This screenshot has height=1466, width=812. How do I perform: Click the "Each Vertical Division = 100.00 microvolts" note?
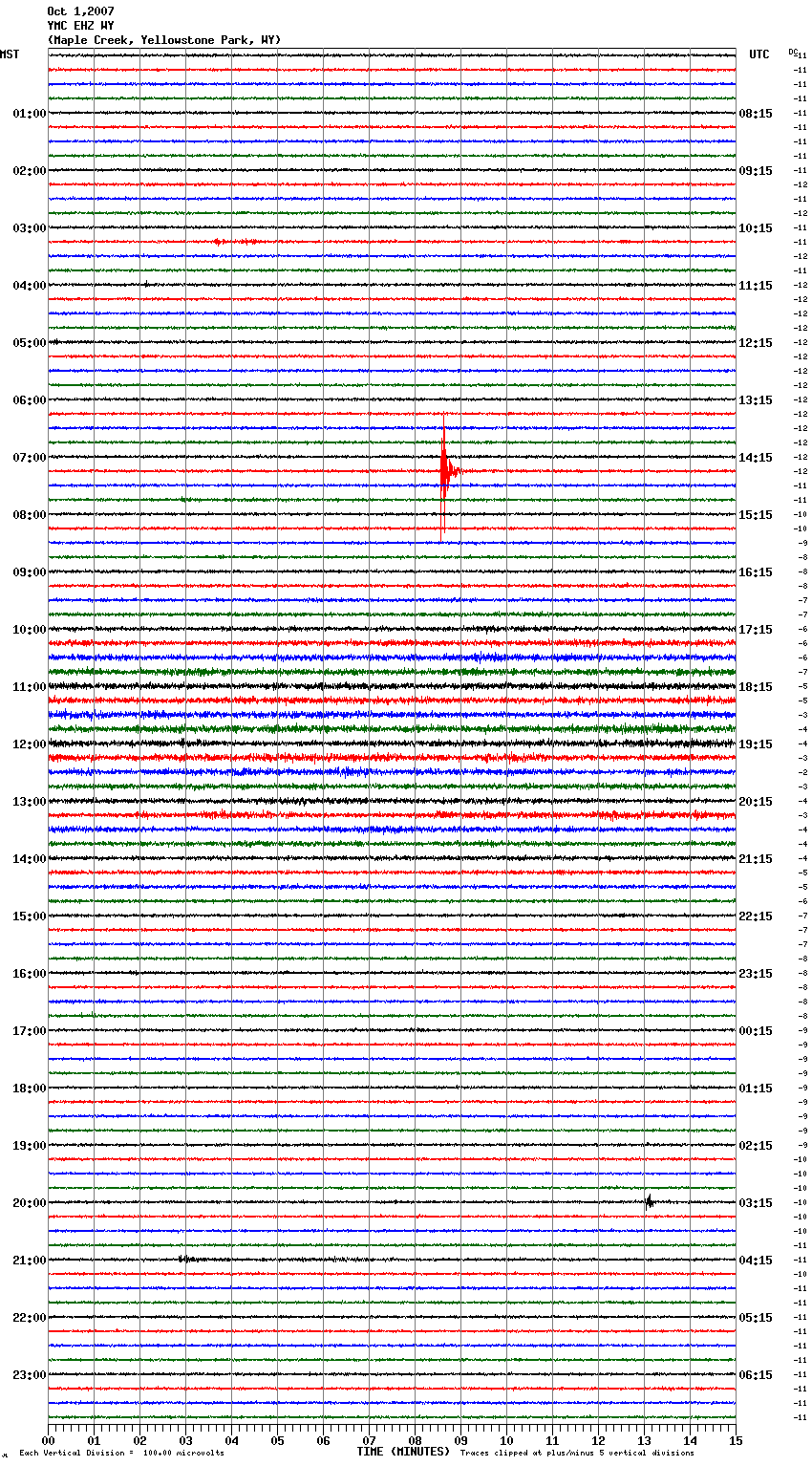click(121, 1454)
